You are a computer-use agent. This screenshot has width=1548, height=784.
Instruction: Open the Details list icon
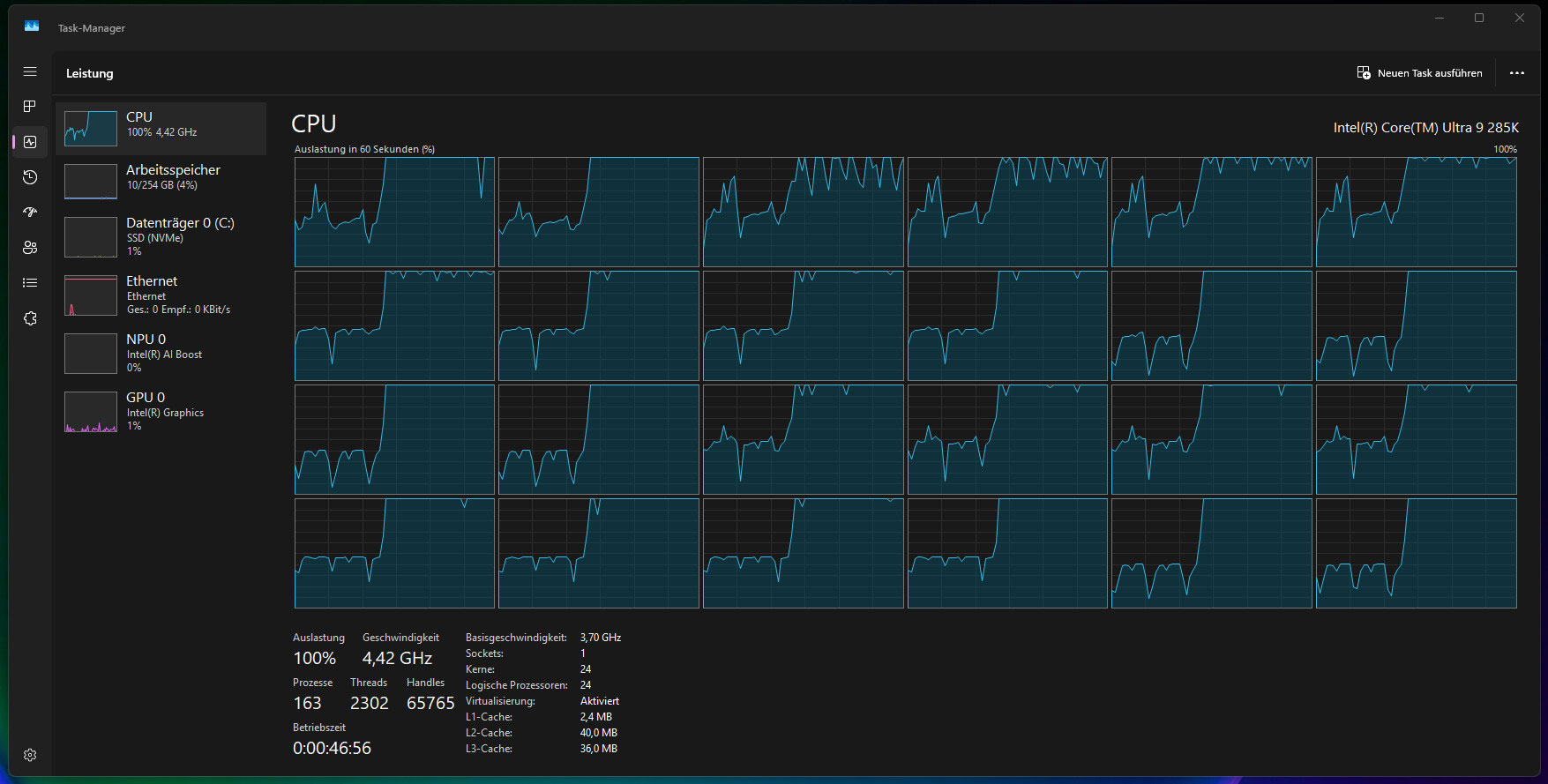[30, 283]
